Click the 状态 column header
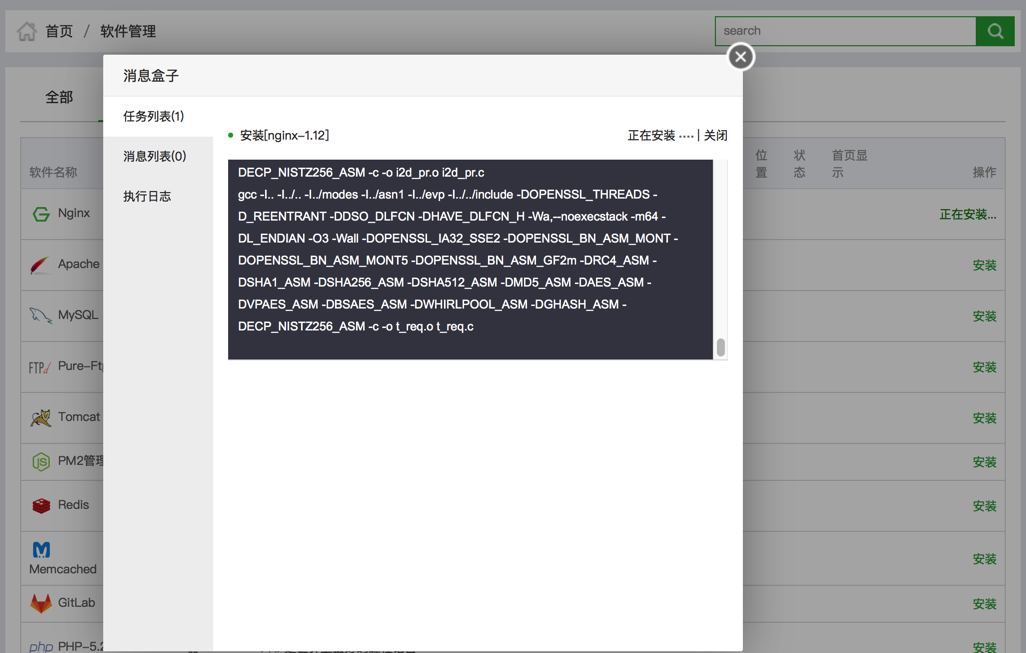The height and width of the screenshot is (653, 1026). pyautogui.click(x=799, y=164)
